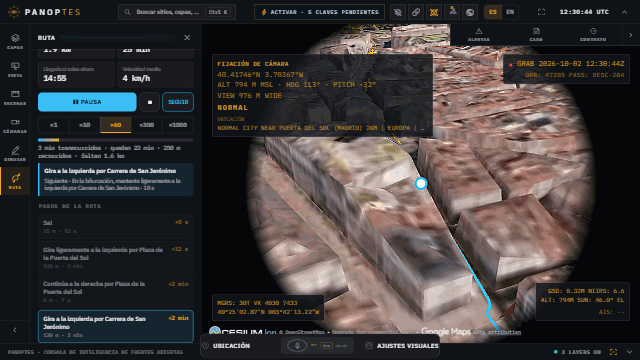Set playback speed to ×1000
This screenshot has height=360, width=640.
click(x=178, y=125)
